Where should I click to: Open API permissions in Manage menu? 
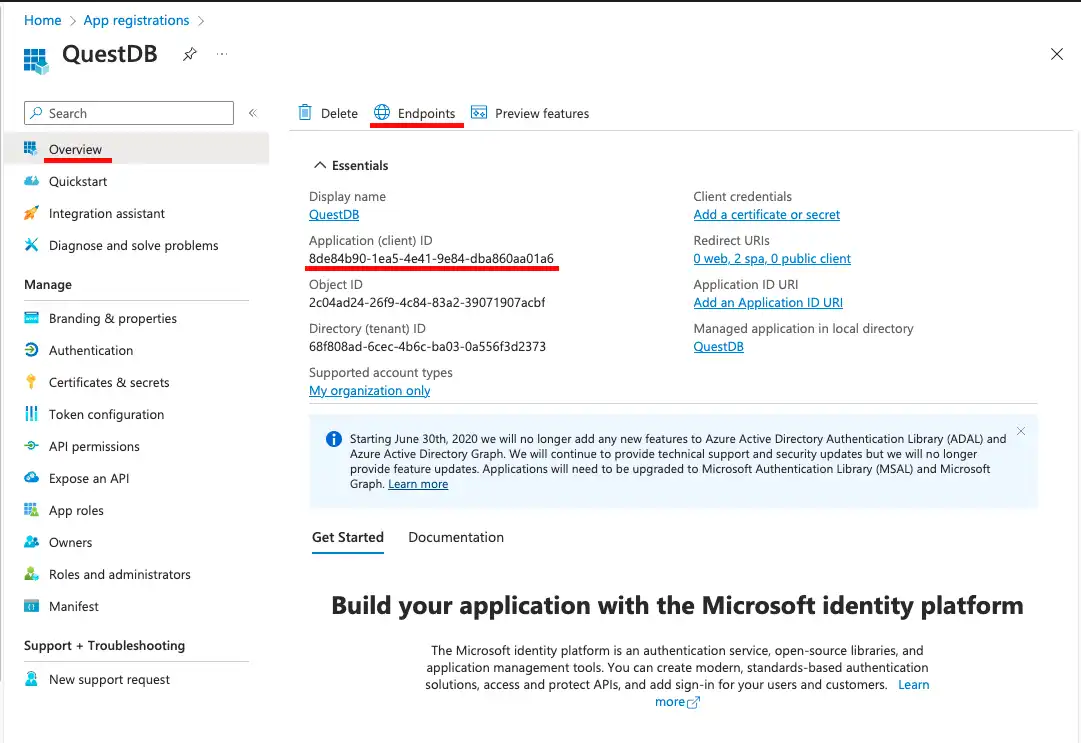(x=94, y=446)
